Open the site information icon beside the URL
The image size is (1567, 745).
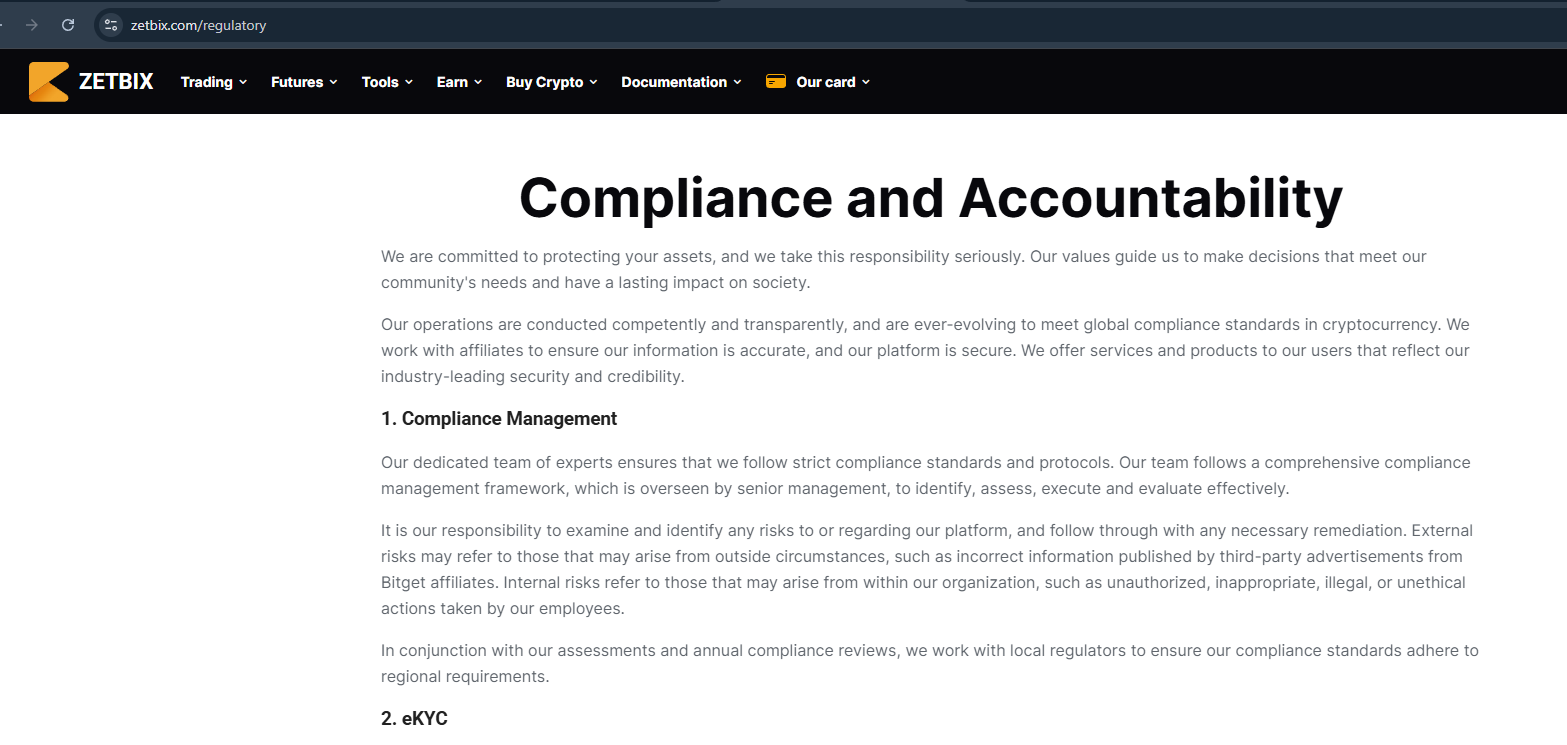pos(111,25)
